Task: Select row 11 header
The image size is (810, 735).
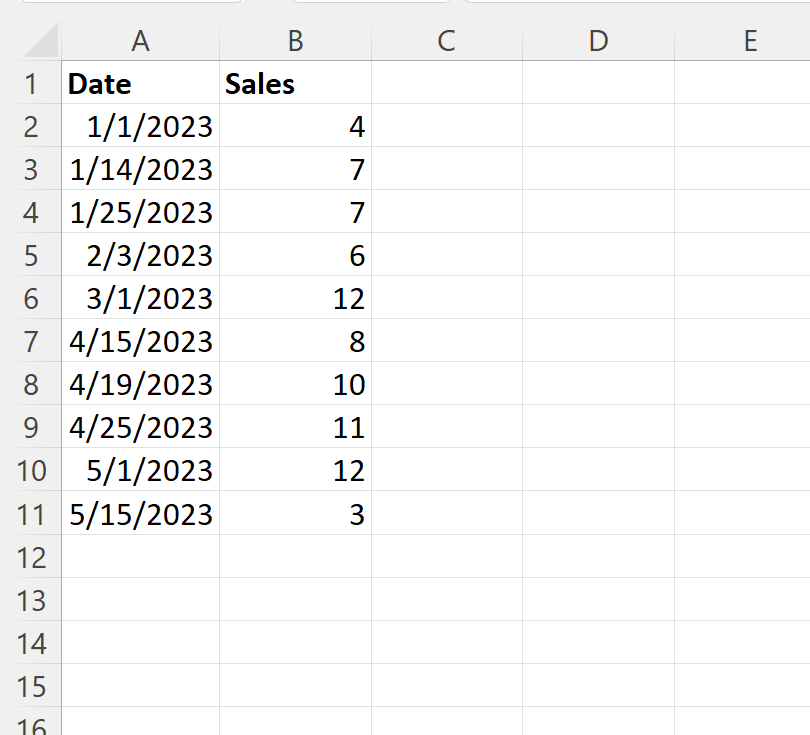Action: coord(31,513)
